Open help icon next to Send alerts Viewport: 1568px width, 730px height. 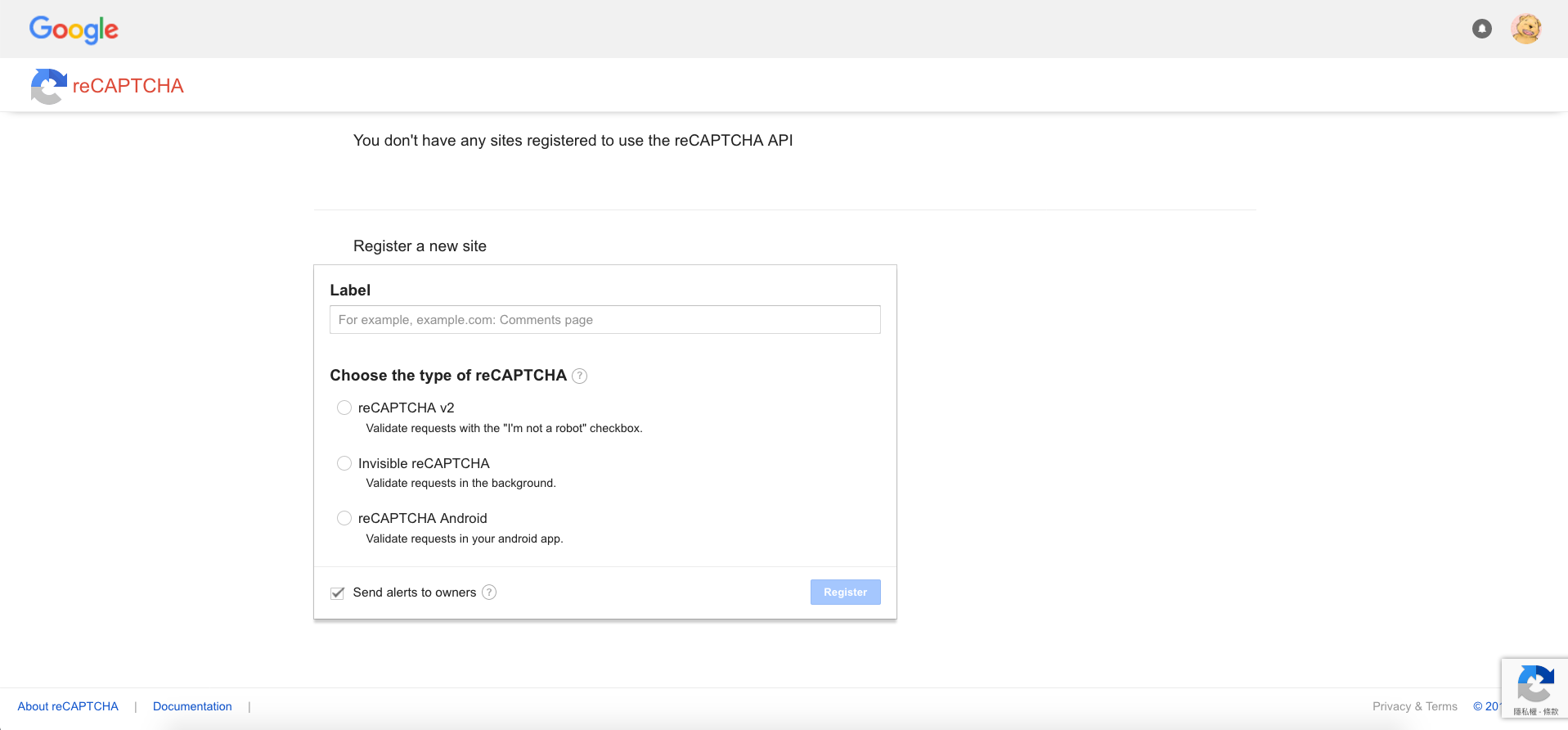click(x=489, y=593)
